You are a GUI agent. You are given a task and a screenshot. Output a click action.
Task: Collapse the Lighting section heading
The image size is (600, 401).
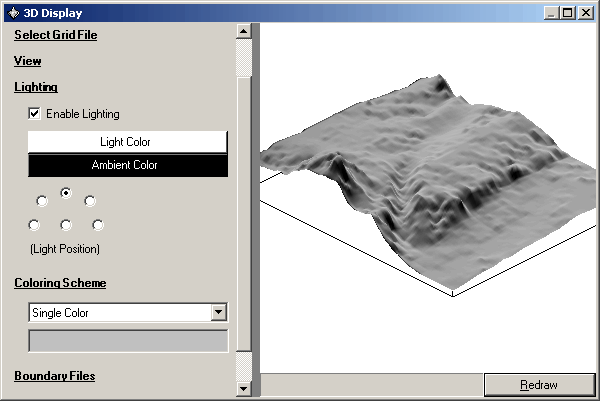(x=36, y=87)
